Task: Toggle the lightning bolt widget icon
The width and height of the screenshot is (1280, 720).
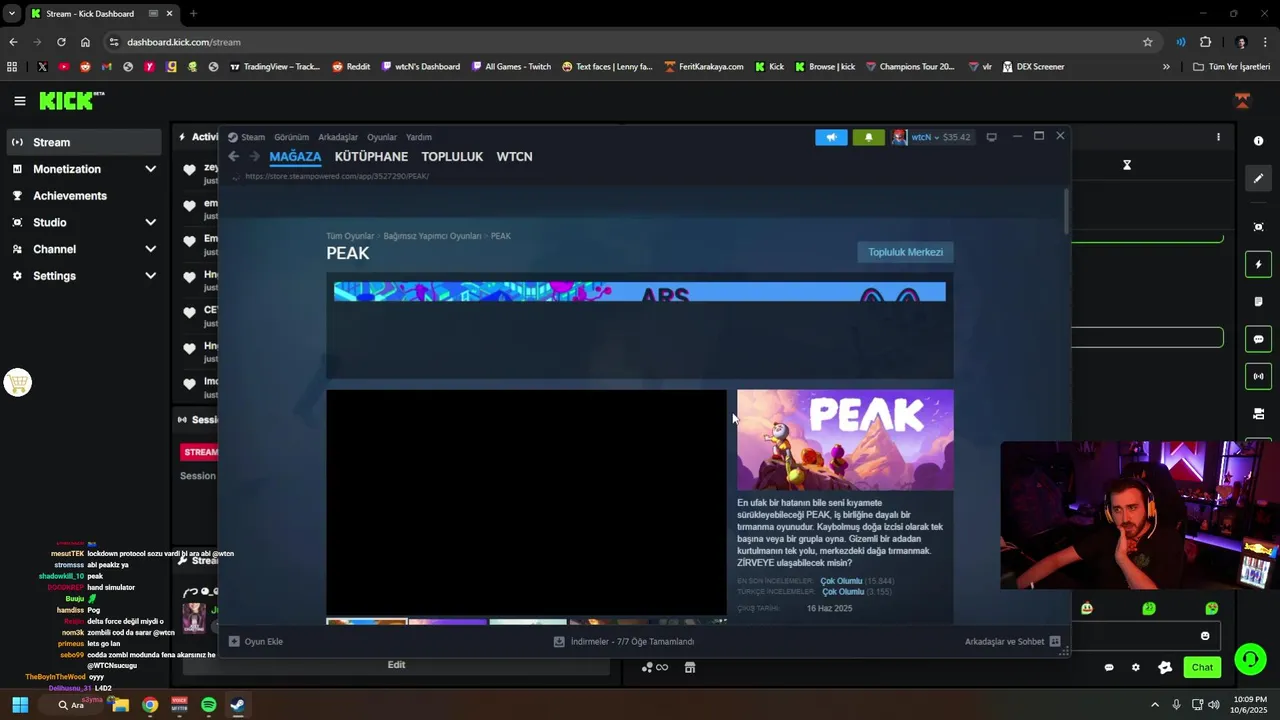Action: coord(1258,264)
